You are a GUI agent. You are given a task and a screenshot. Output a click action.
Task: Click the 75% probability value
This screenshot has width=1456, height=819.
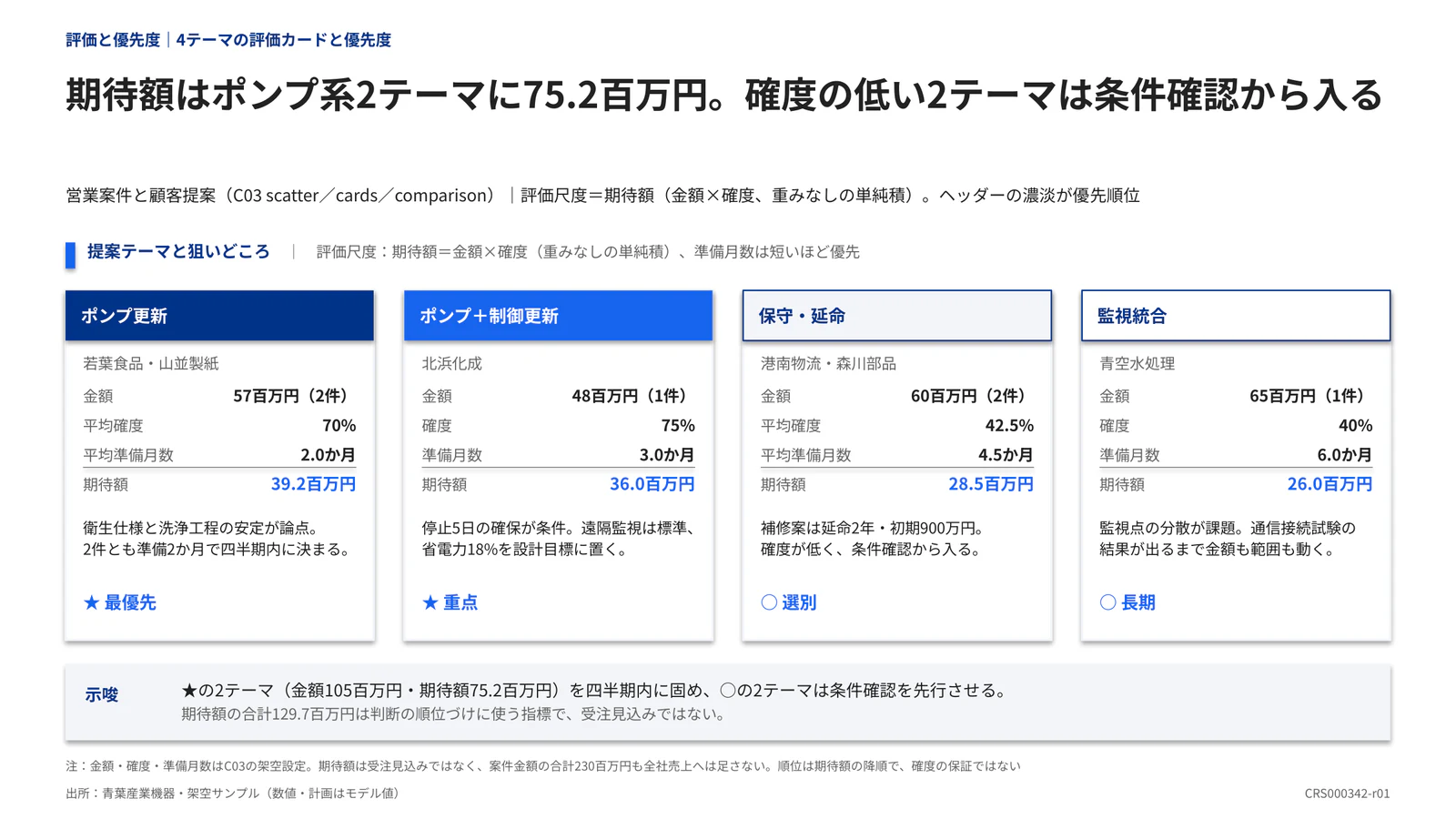click(x=678, y=425)
